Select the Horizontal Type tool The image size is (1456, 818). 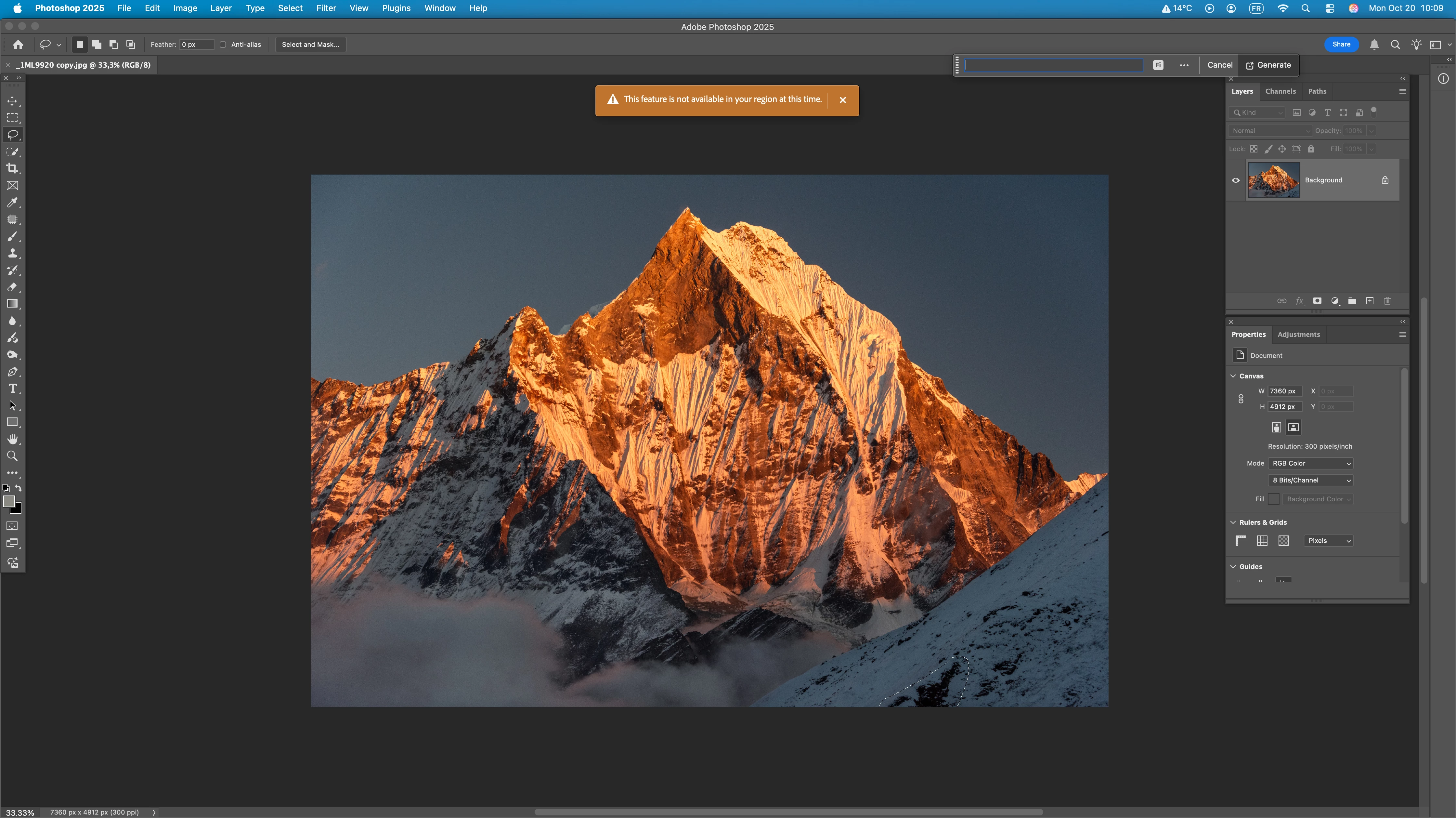click(x=12, y=389)
